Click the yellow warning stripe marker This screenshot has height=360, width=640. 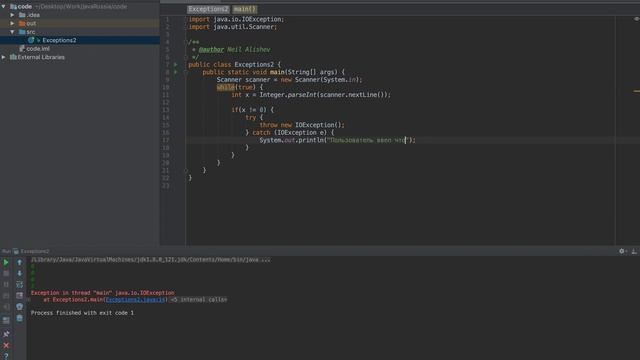click(x=637, y=91)
